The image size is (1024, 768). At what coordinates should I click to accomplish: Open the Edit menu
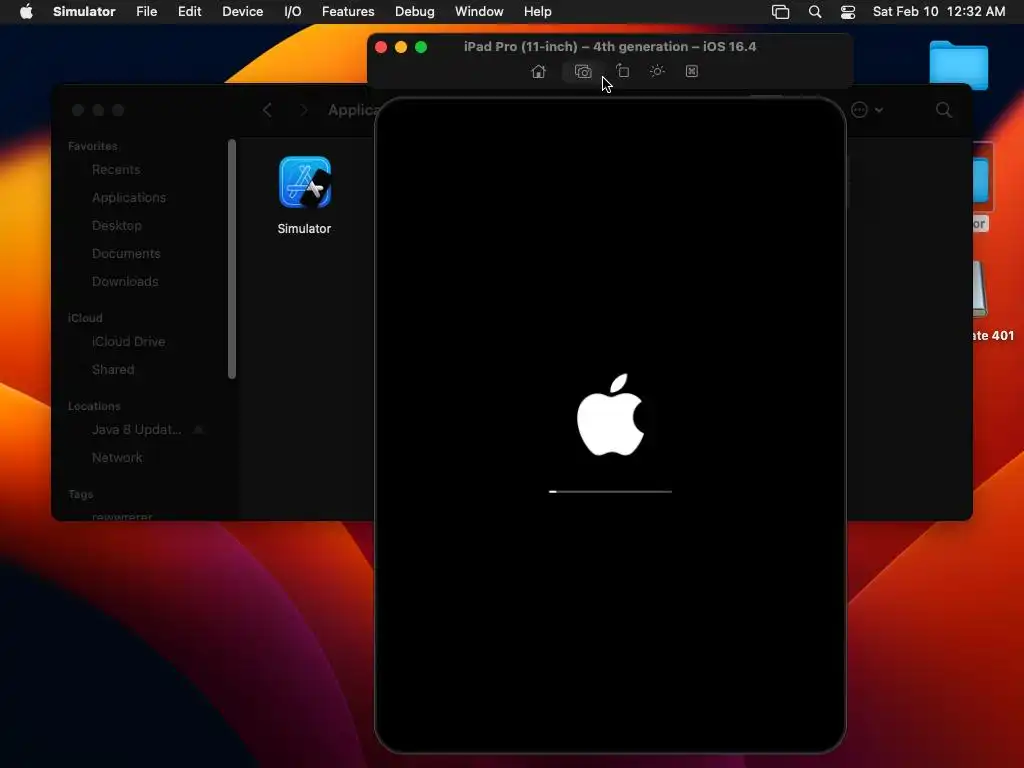point(189,12)
